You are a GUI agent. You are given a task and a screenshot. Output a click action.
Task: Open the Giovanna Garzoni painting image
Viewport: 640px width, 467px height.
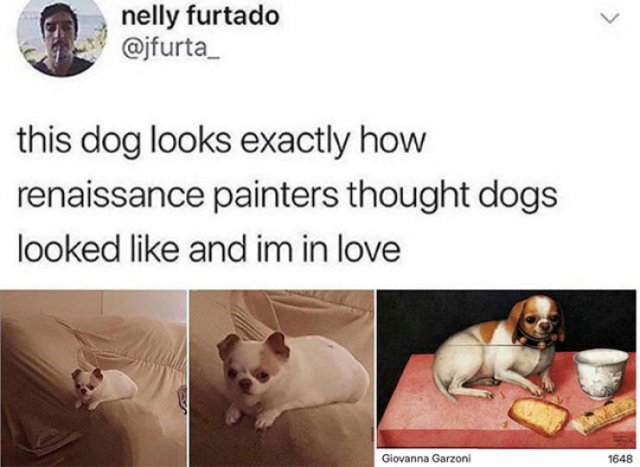click(507, 369)
